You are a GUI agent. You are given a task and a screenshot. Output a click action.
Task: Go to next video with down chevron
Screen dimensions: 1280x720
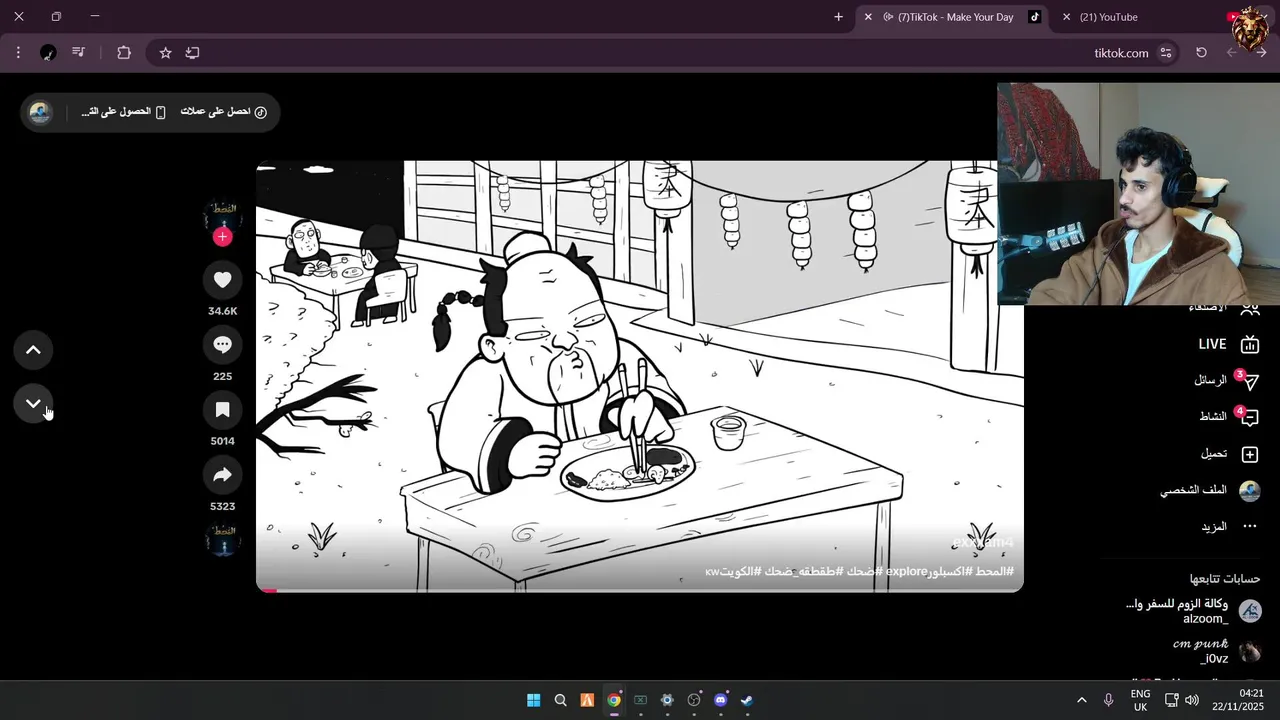(33, 404)
